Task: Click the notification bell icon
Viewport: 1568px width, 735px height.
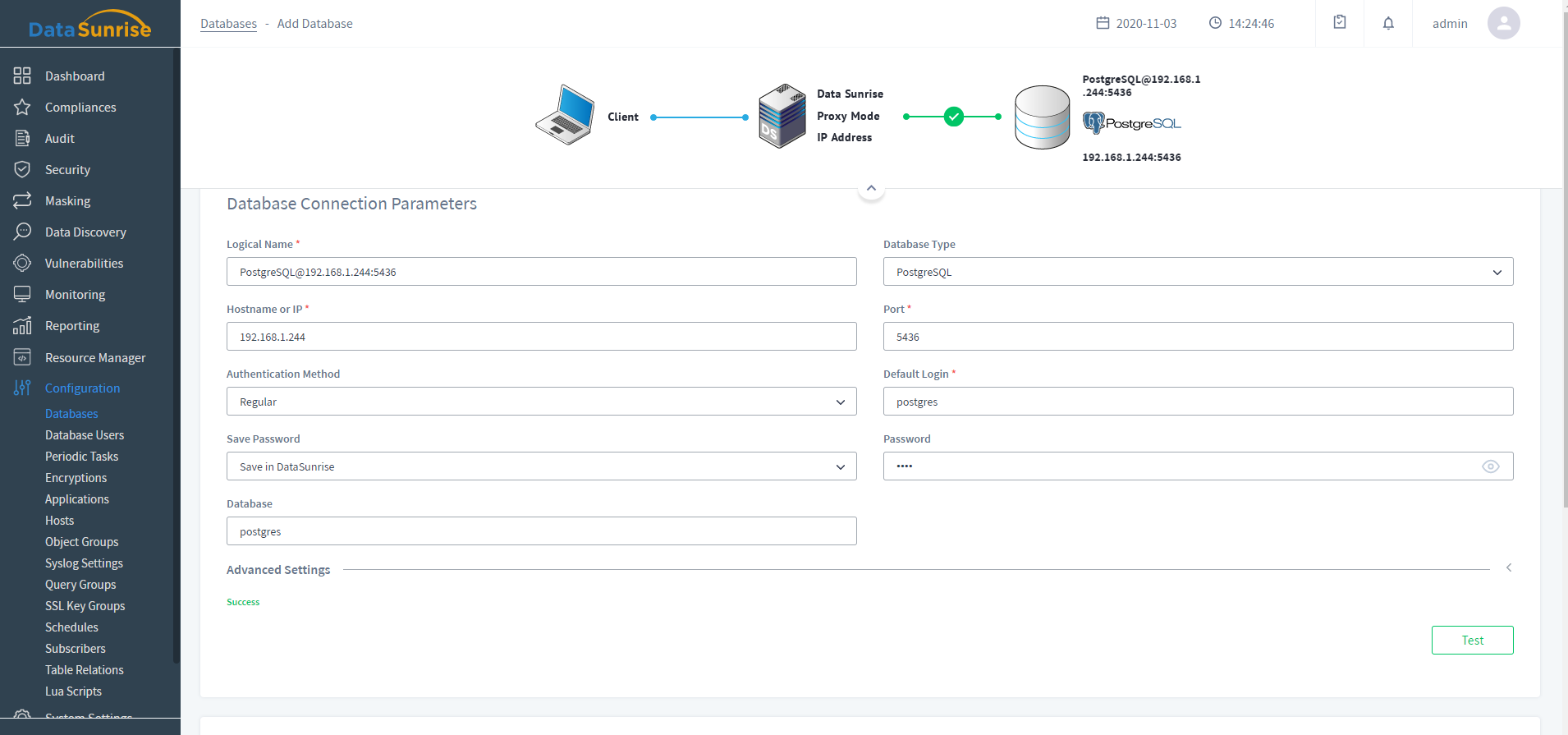Action: tap(1388, 23)
